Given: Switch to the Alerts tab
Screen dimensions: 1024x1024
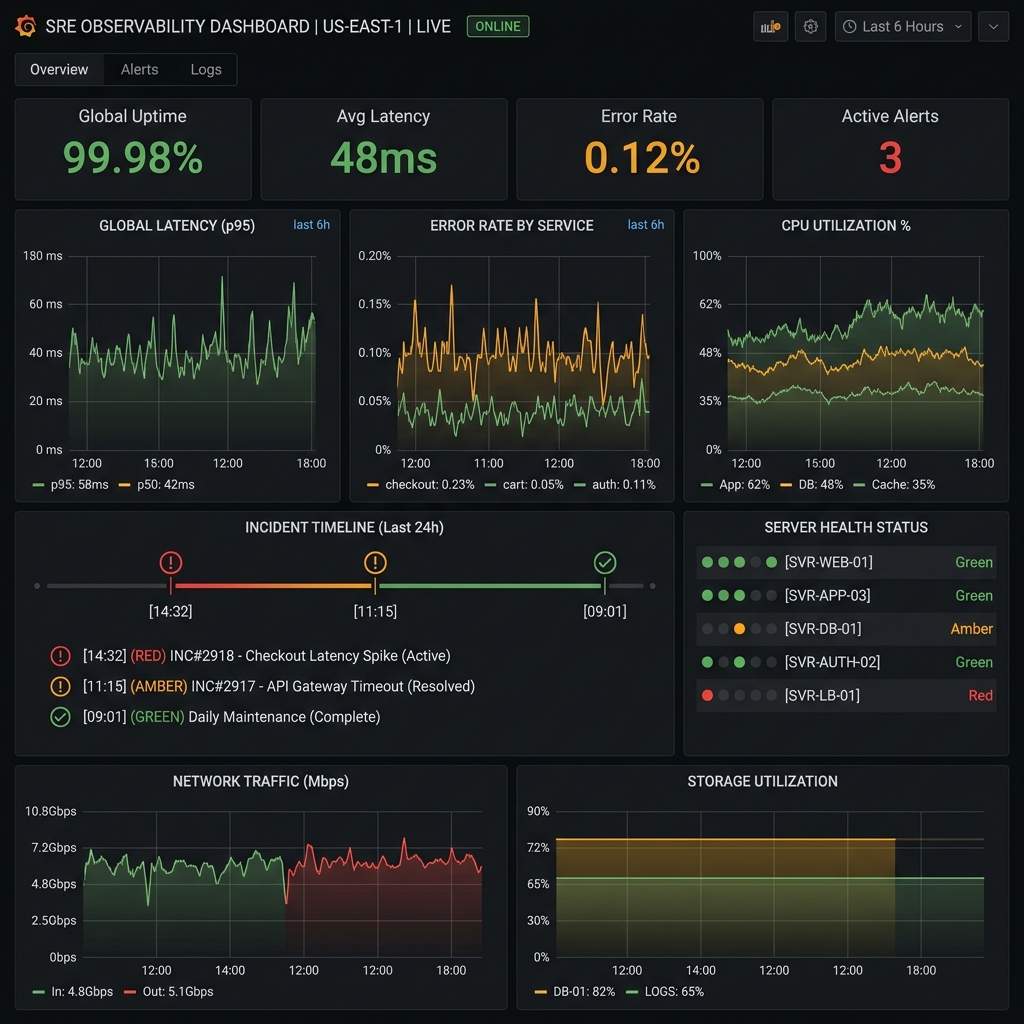Looking at the screenshot, I should pyautogui.click(x=139, y=69).
